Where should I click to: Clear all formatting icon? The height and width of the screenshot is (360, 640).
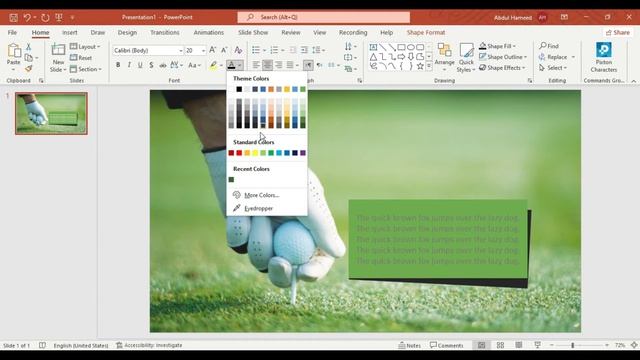point(238,50)
